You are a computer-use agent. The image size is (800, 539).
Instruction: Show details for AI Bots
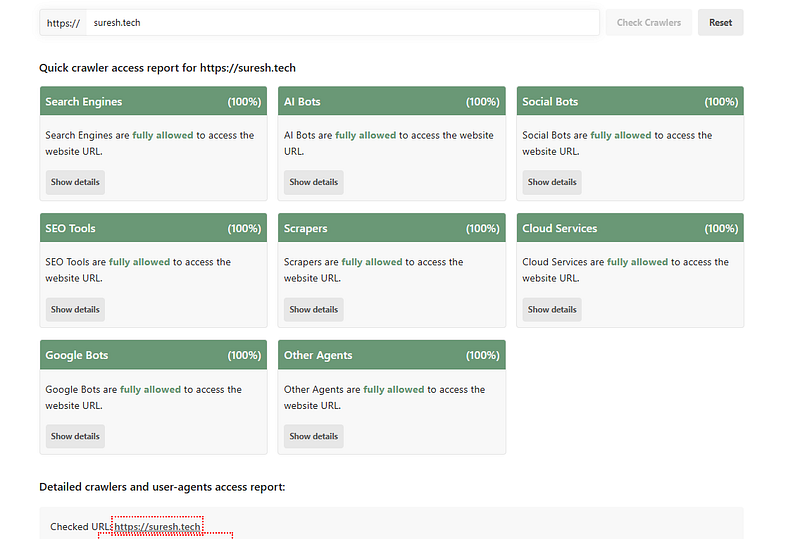(x=313, y=182)
